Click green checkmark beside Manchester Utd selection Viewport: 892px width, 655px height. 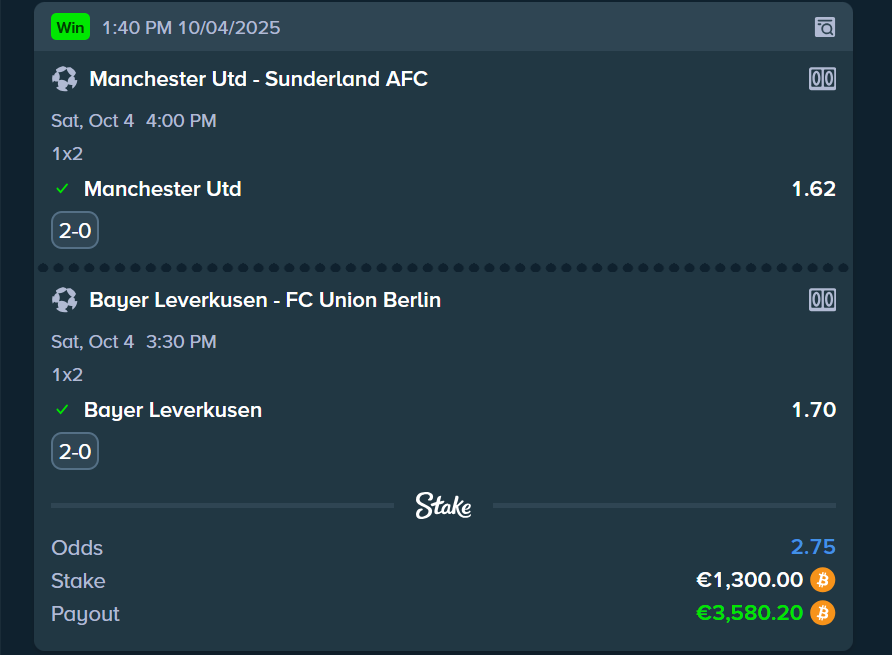click(x=62, y=189)
